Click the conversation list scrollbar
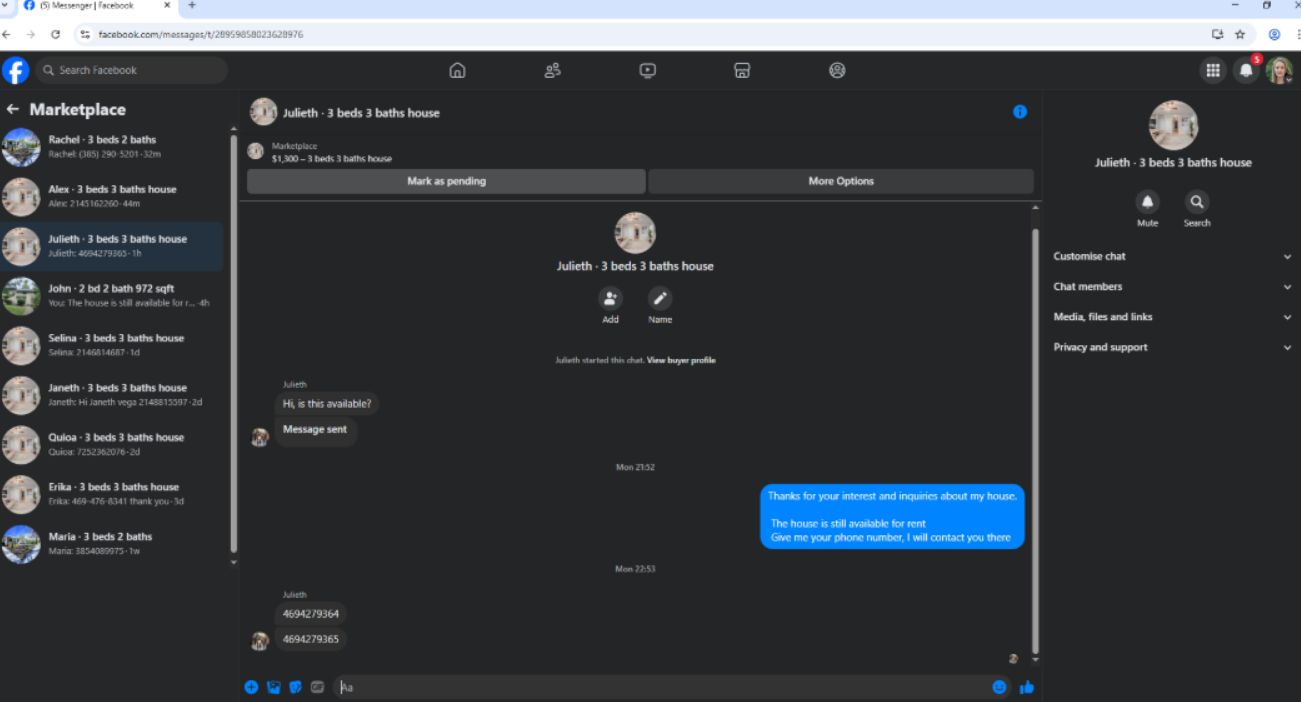 [x=234, y=345]
